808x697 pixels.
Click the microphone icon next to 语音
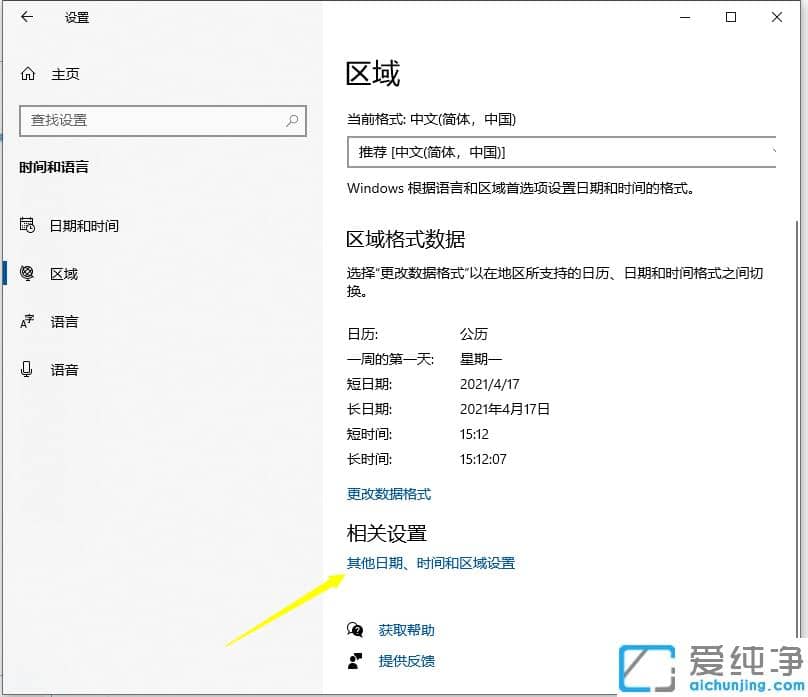[27, 369]
